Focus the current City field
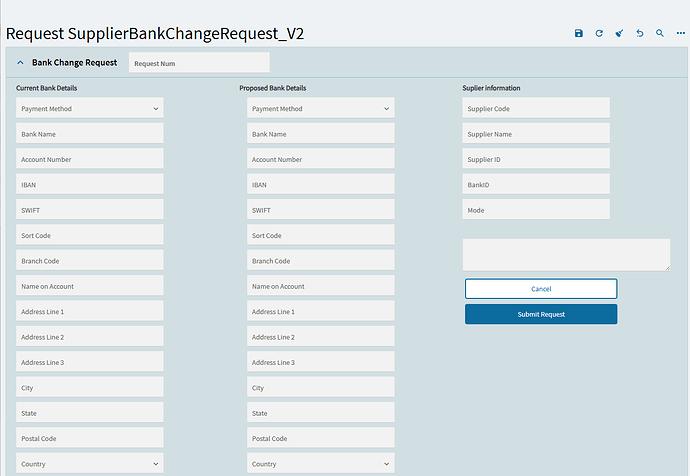The image size is (690, 476). [90, 387]
